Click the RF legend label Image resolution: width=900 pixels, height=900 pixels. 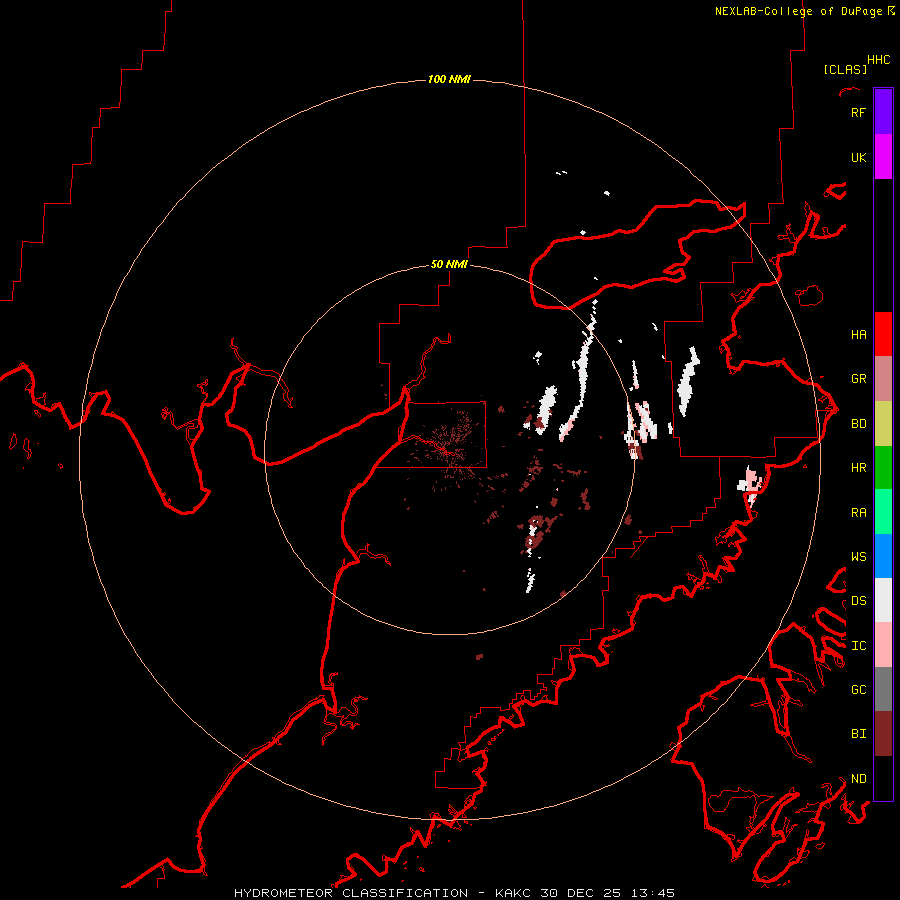tap(858, 112)
